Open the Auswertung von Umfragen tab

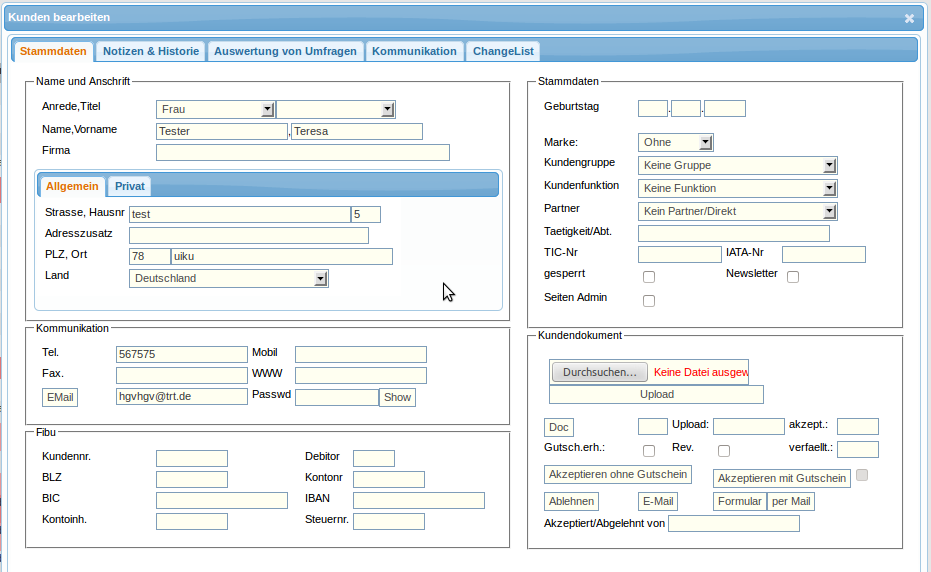point(285,51)
